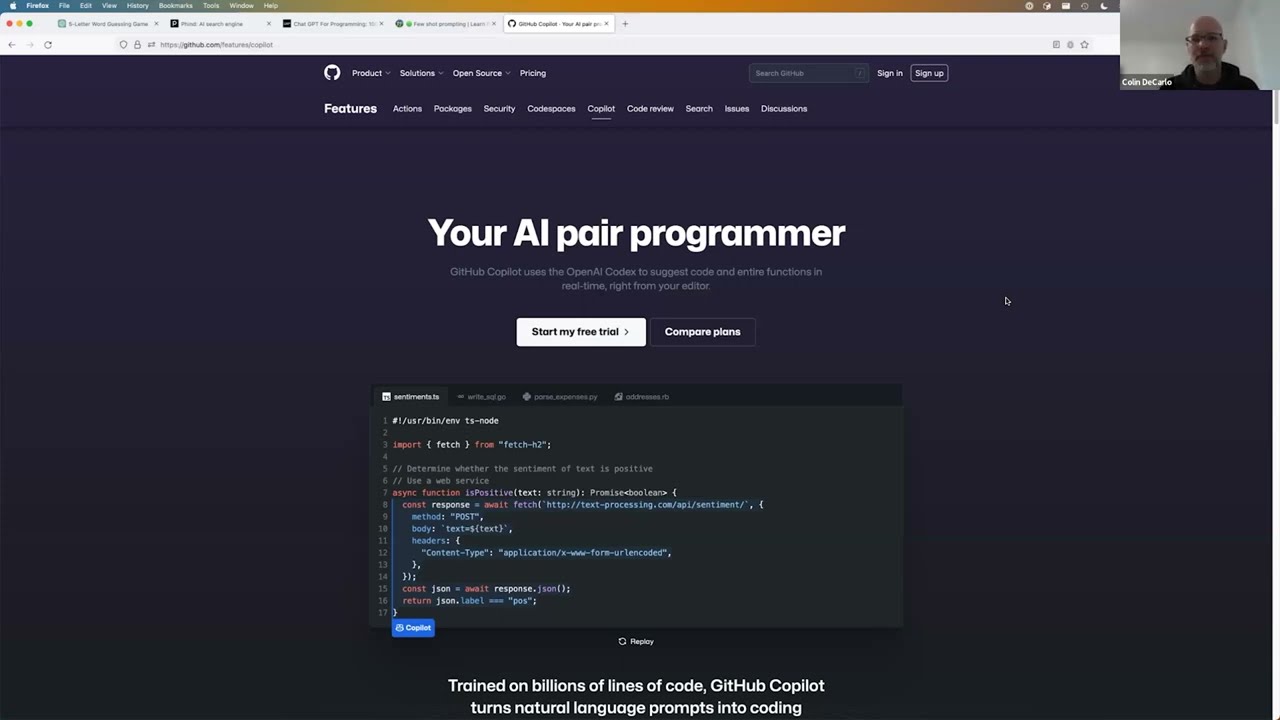Open the Codespaces feature link
Image resolution: width=1280 pixels, height=720 pixels.
551,109
